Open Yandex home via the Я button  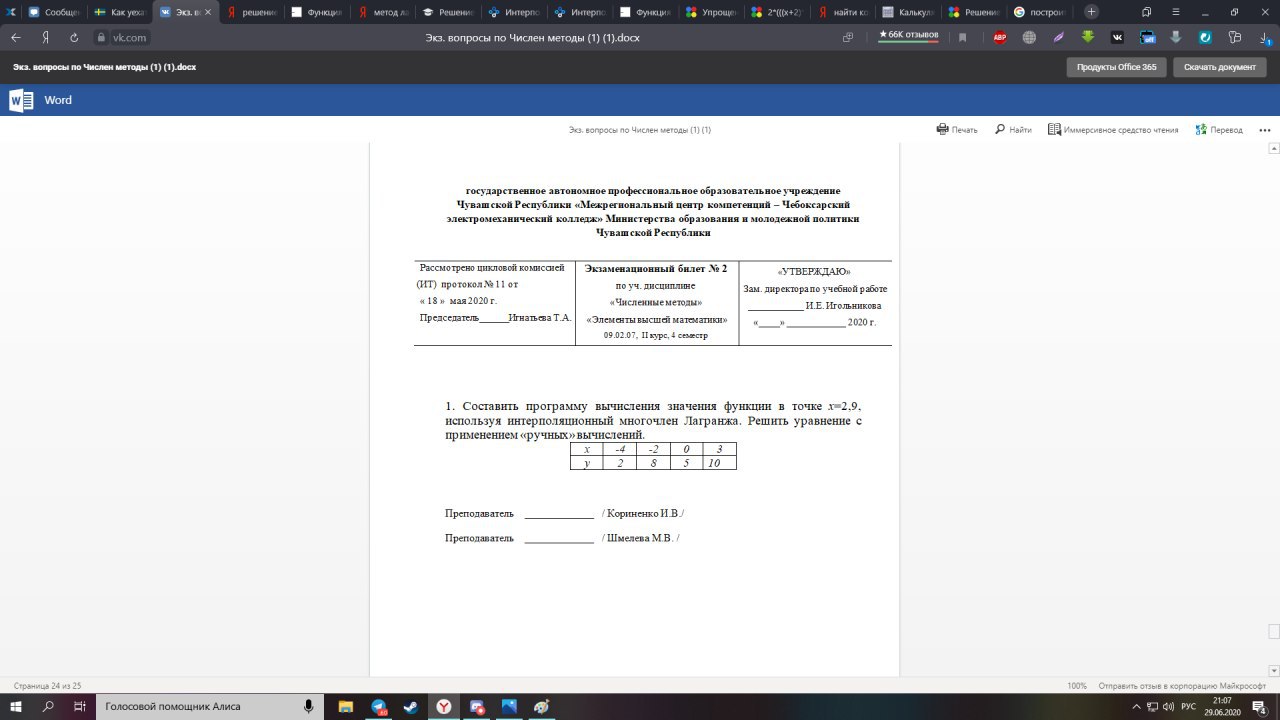coord(45,37)
